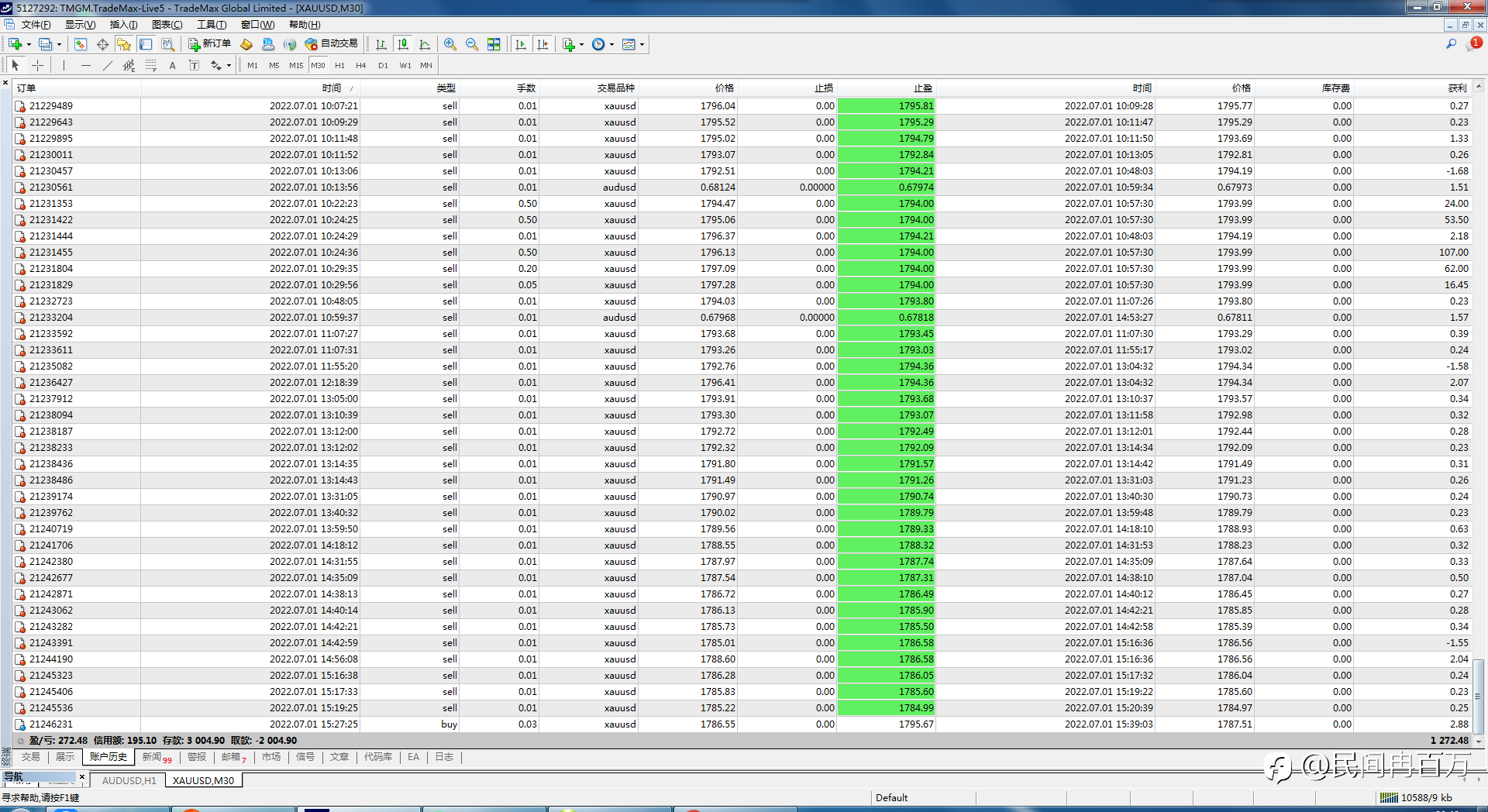The height and width of the screenshot is (812, 1488).
Task: Select order row 21246231
Action: click(742, 724)
